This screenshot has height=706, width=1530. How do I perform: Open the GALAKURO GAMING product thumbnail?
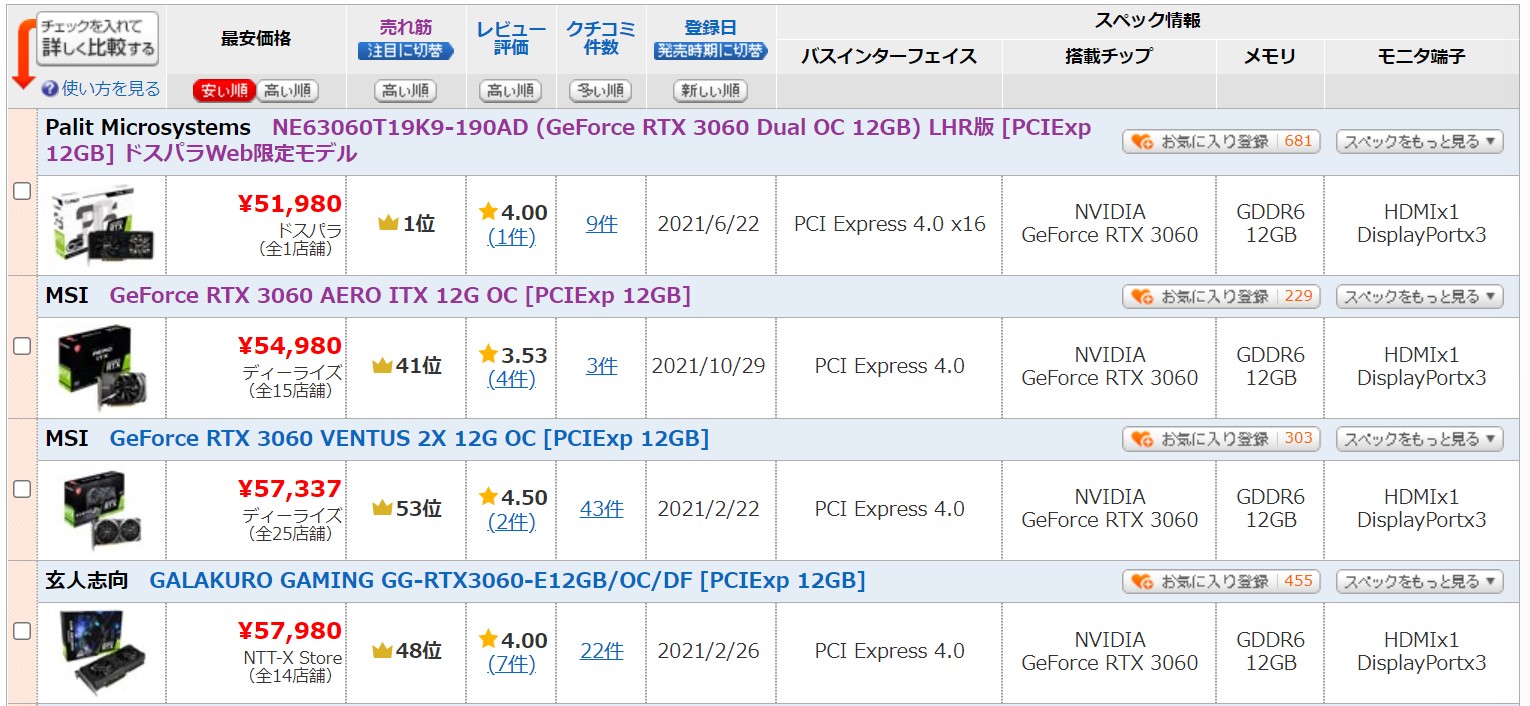click(101, 651)
